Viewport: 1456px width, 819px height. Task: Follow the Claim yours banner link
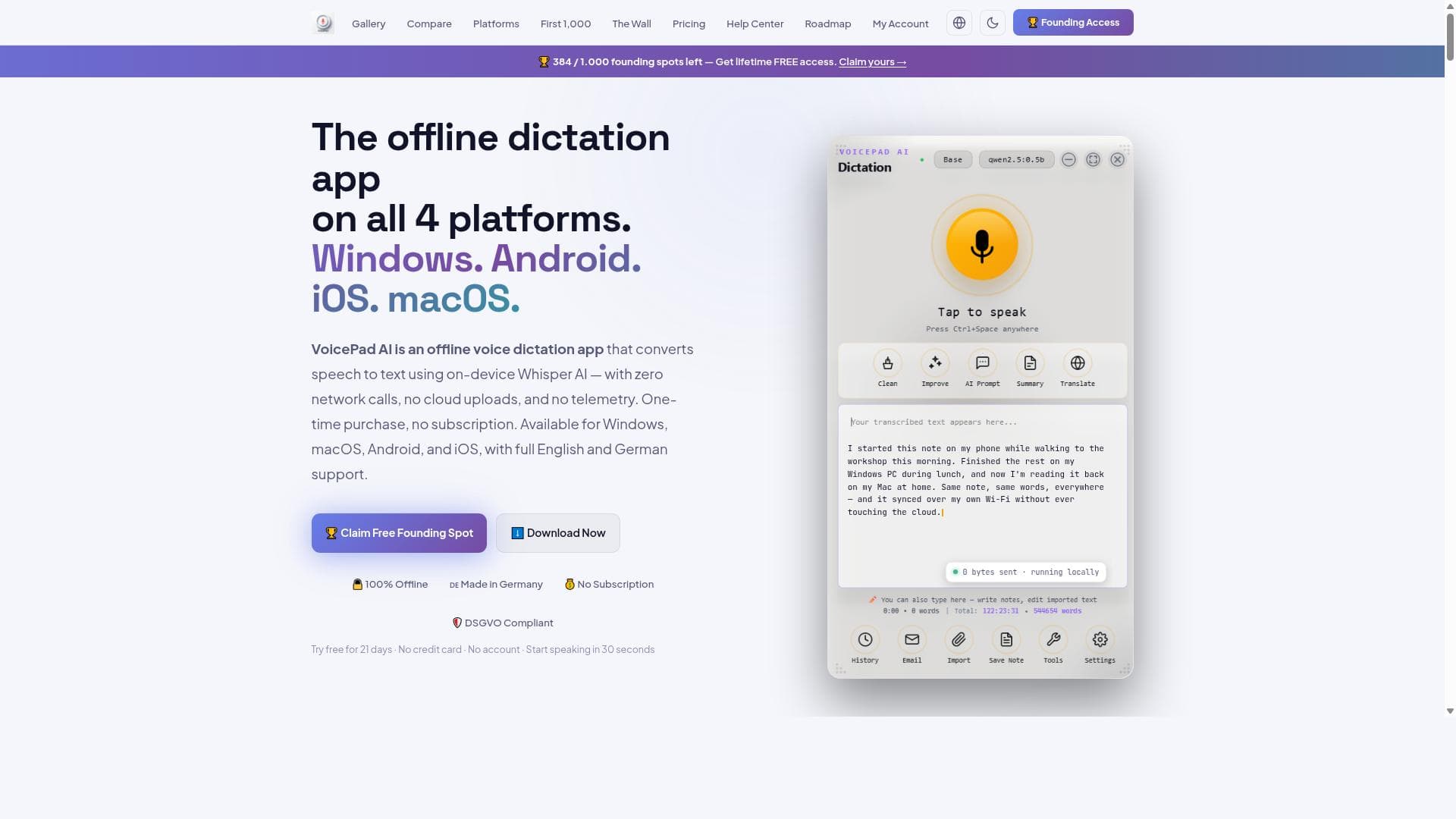click(872, 62)
